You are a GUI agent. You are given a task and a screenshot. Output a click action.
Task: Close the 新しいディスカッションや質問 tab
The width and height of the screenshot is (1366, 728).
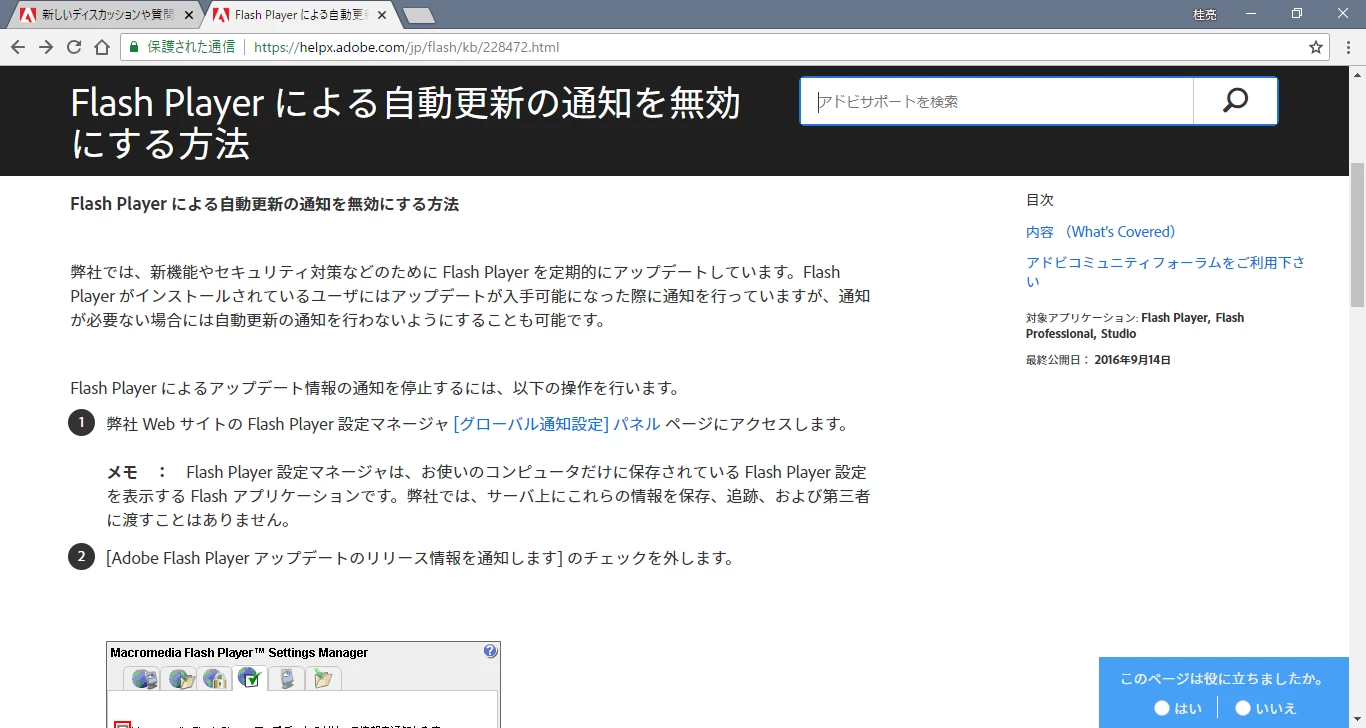point(189,15)
